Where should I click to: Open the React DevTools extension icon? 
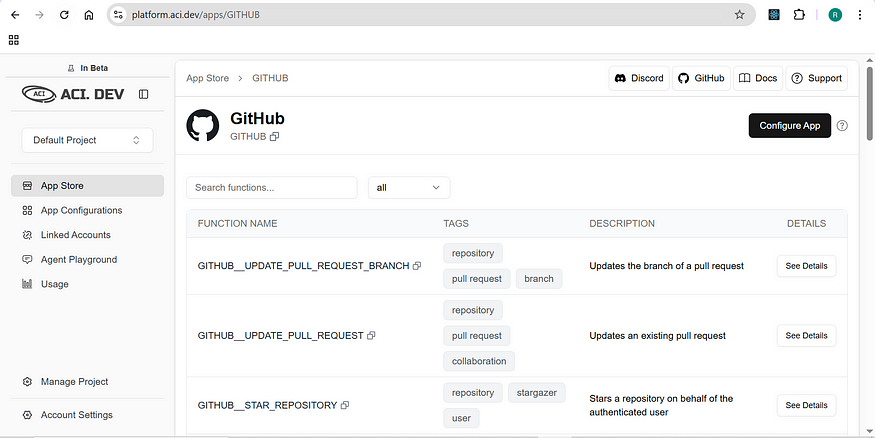(774, 15)
